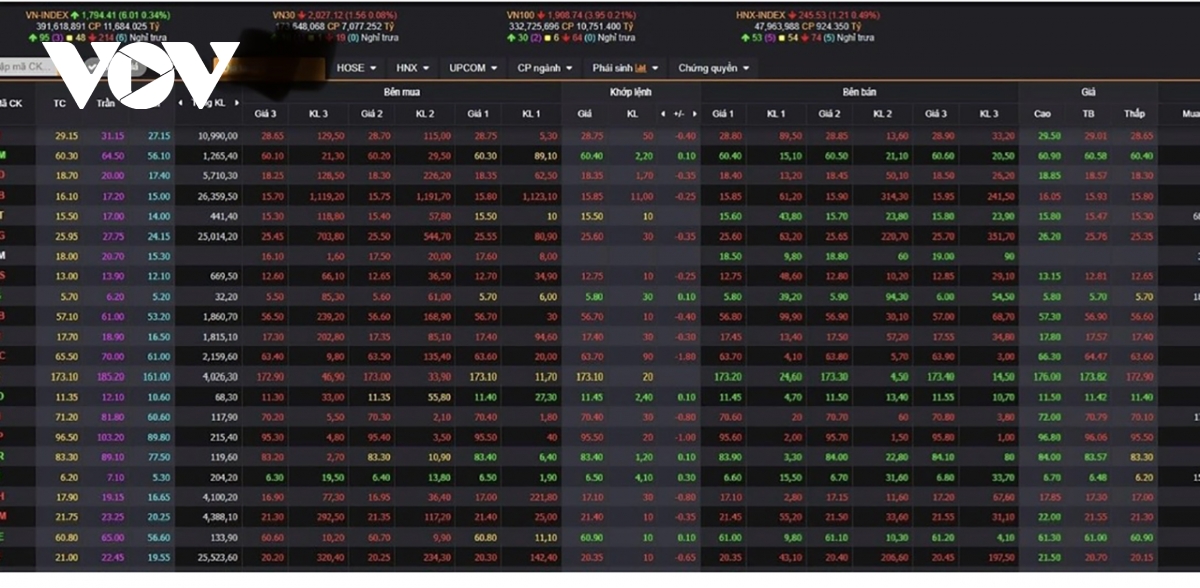
Task: Expand the CP ngành sector dropdown
Action: tap(545, 68)
